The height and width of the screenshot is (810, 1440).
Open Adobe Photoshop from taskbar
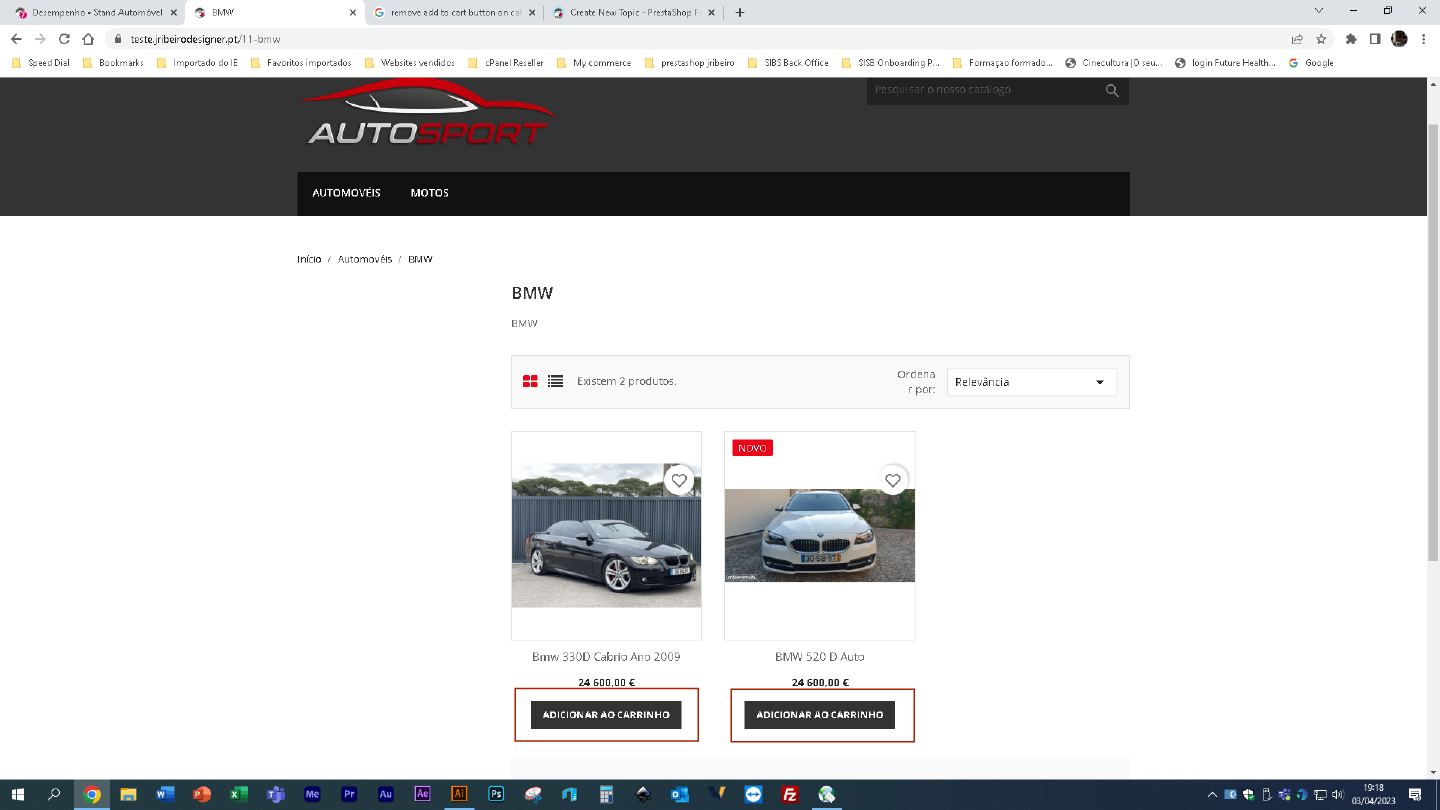(x=496, y=795)
